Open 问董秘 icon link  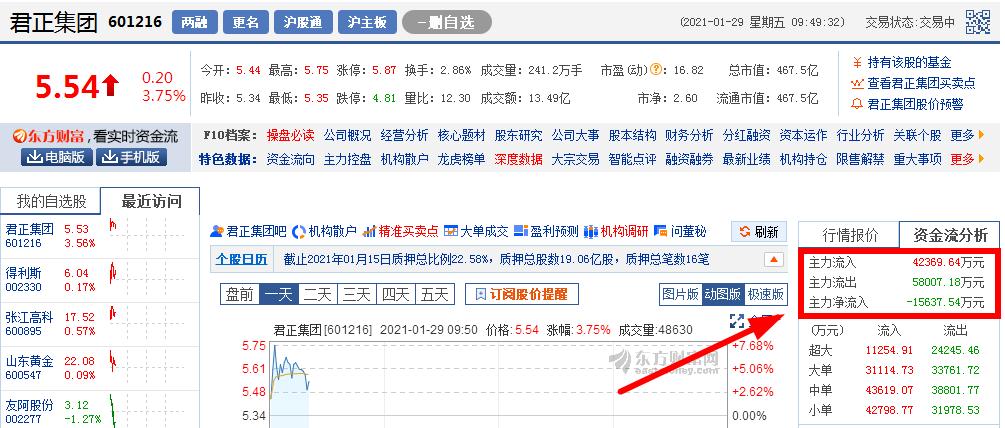coord(680,231)
